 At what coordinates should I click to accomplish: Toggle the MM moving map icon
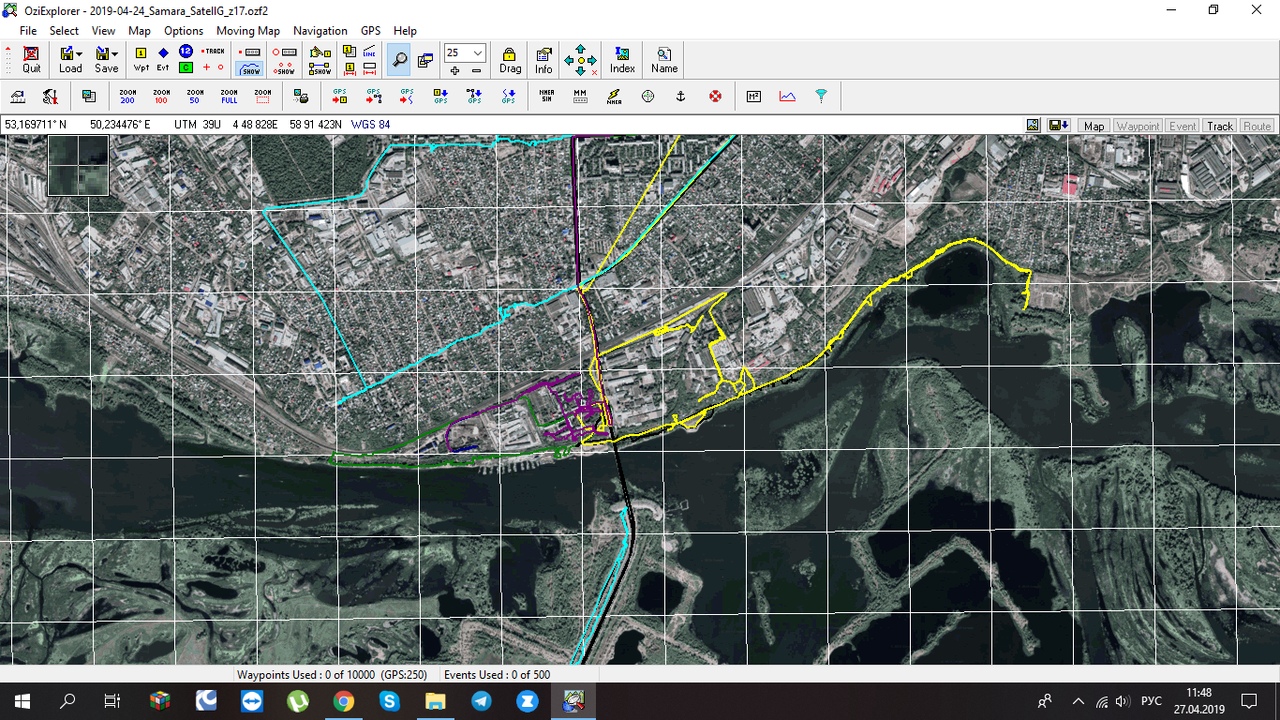tap(580, 96)
